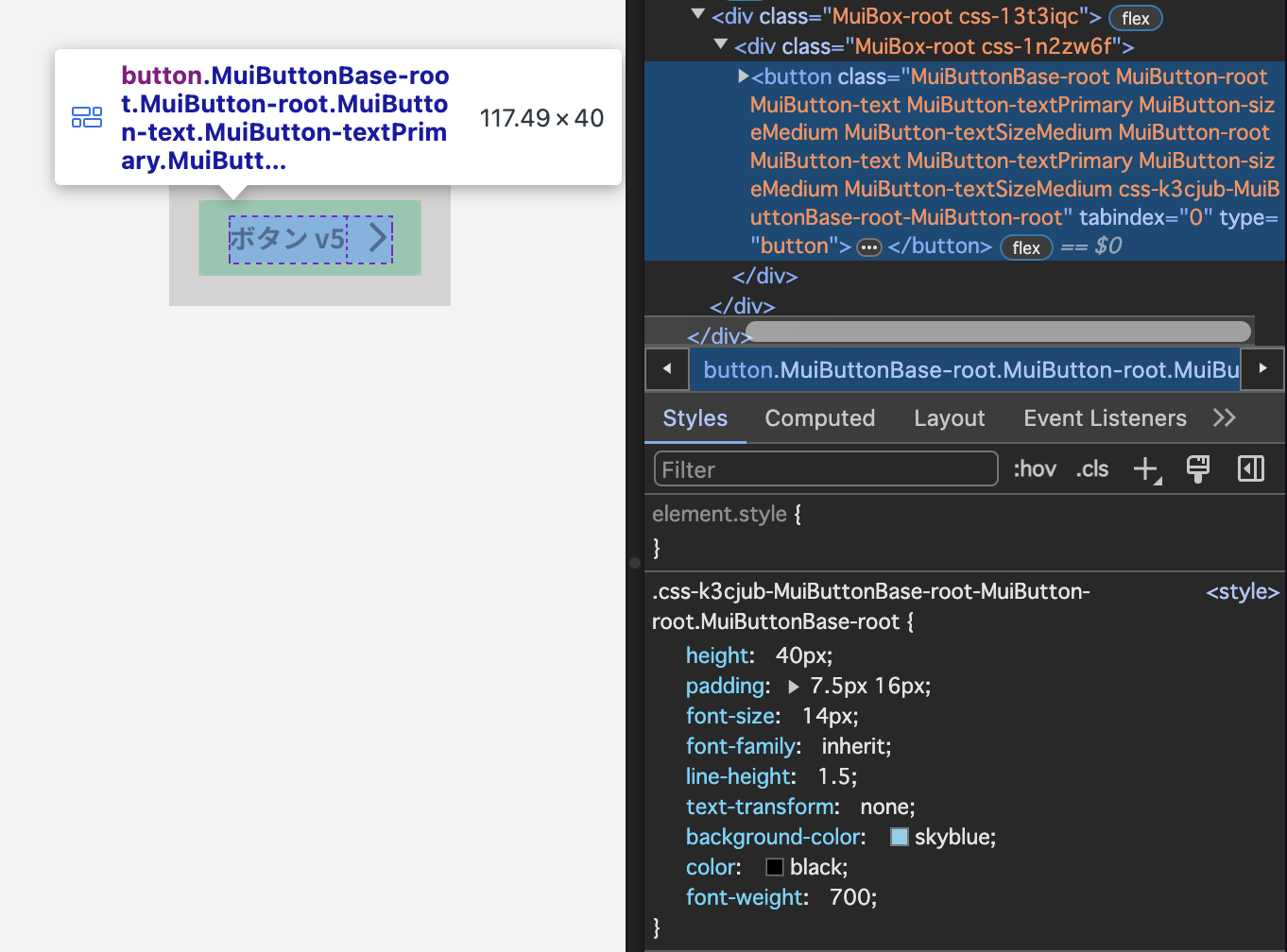Click the ellipsis icon inside the button element
The height and width of the screenshot is (952, 1287).
tap(868, 246)
